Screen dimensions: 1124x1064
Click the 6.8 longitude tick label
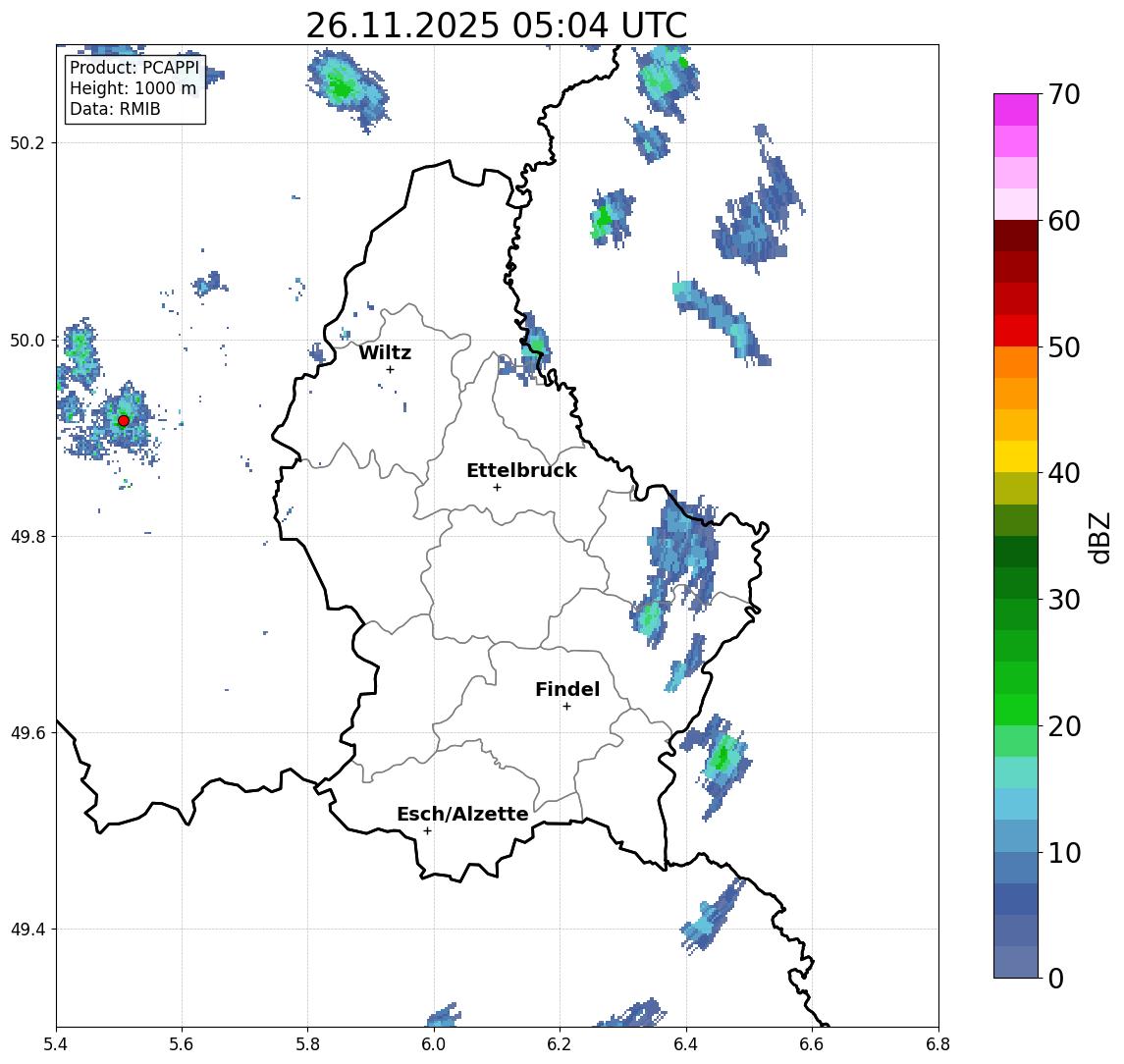(938, 1044)
